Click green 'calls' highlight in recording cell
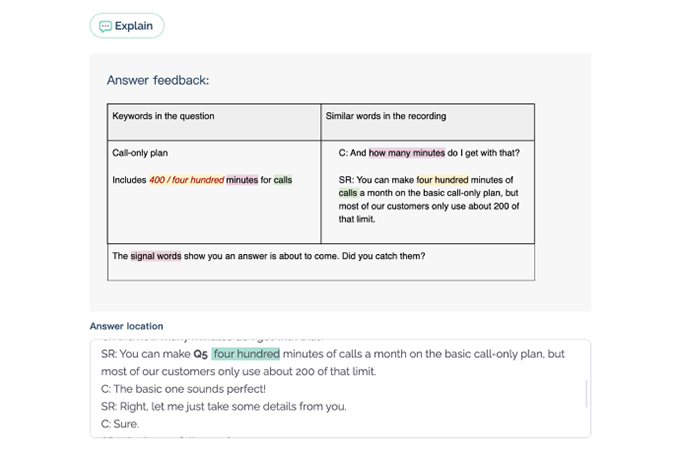Viewport: 678px width, 455px height. point(348,193)
